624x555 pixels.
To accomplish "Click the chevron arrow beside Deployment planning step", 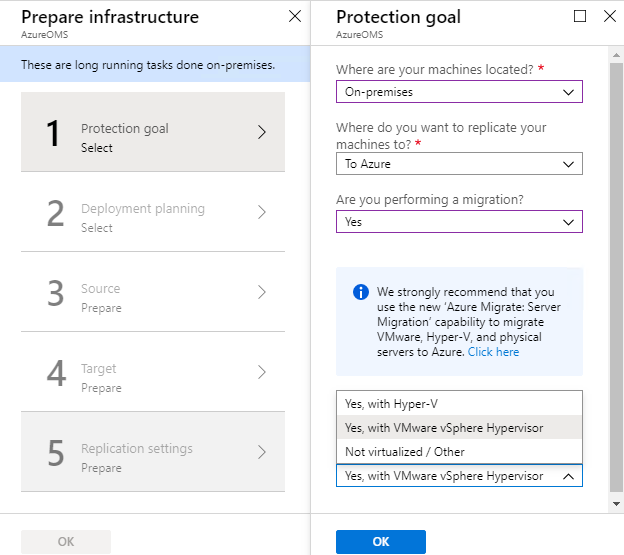I will pyautogui.click(x=261, y=212).
